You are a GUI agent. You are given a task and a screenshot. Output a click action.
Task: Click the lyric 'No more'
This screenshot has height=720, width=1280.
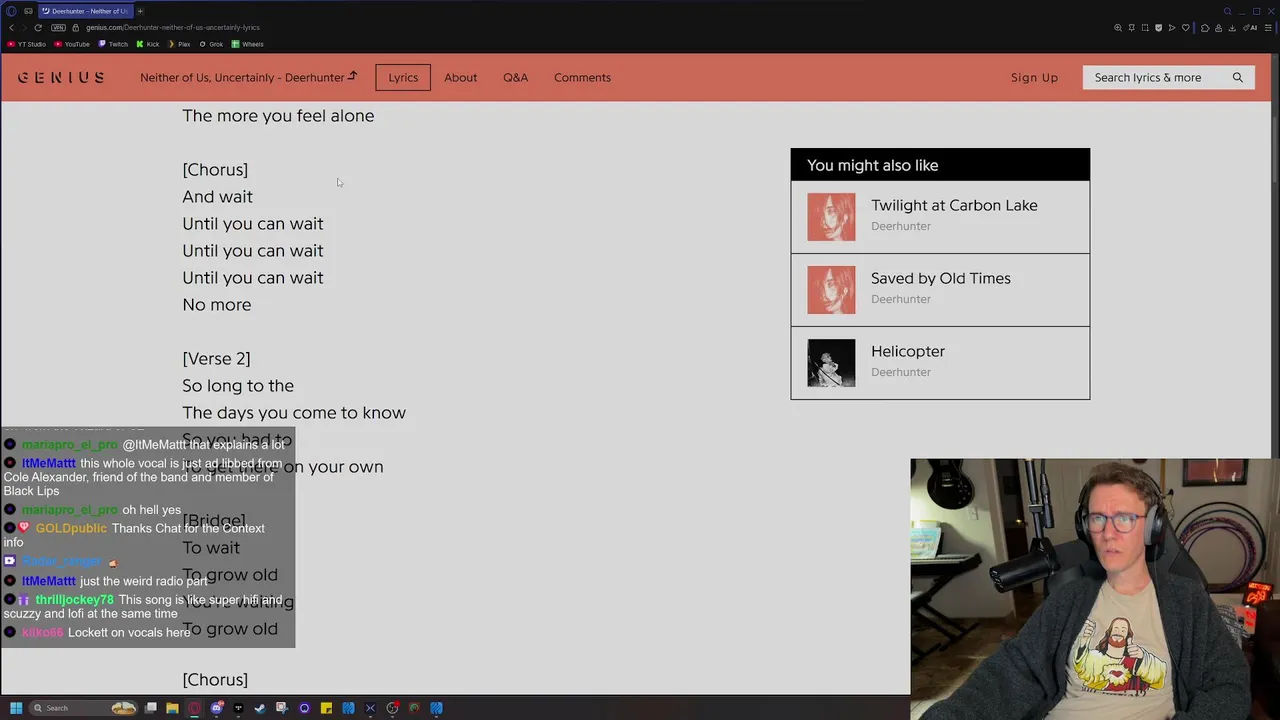pyautogui.click(x=216, y=304)
